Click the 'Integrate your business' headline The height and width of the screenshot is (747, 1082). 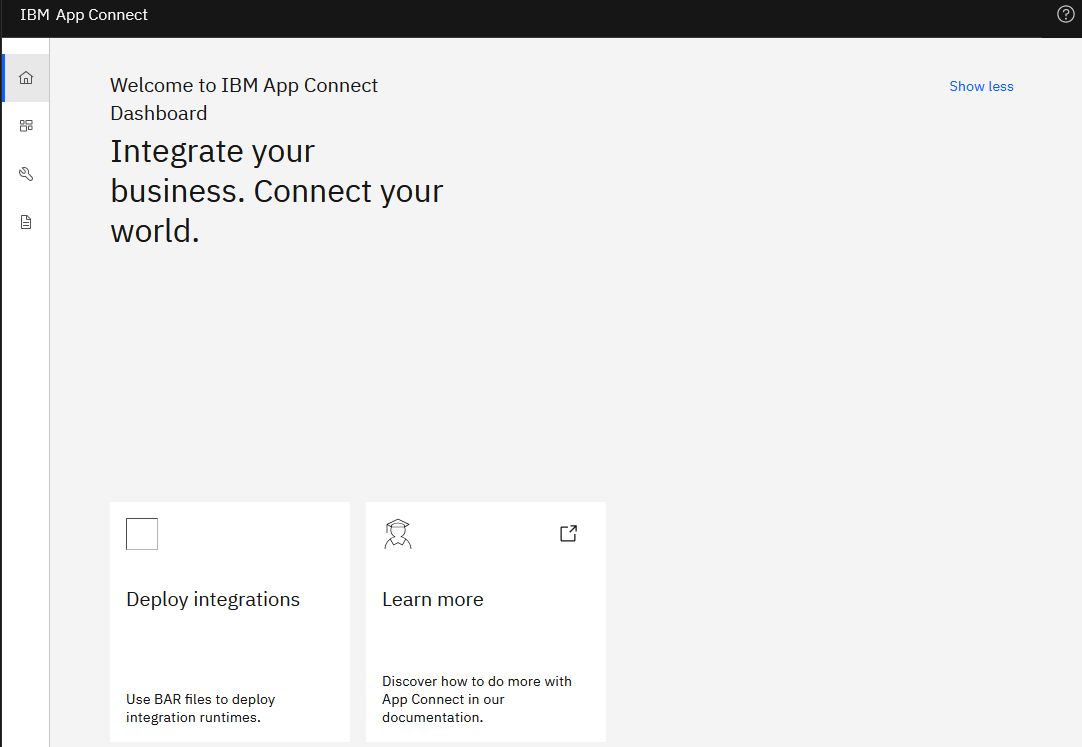(276, 191)
